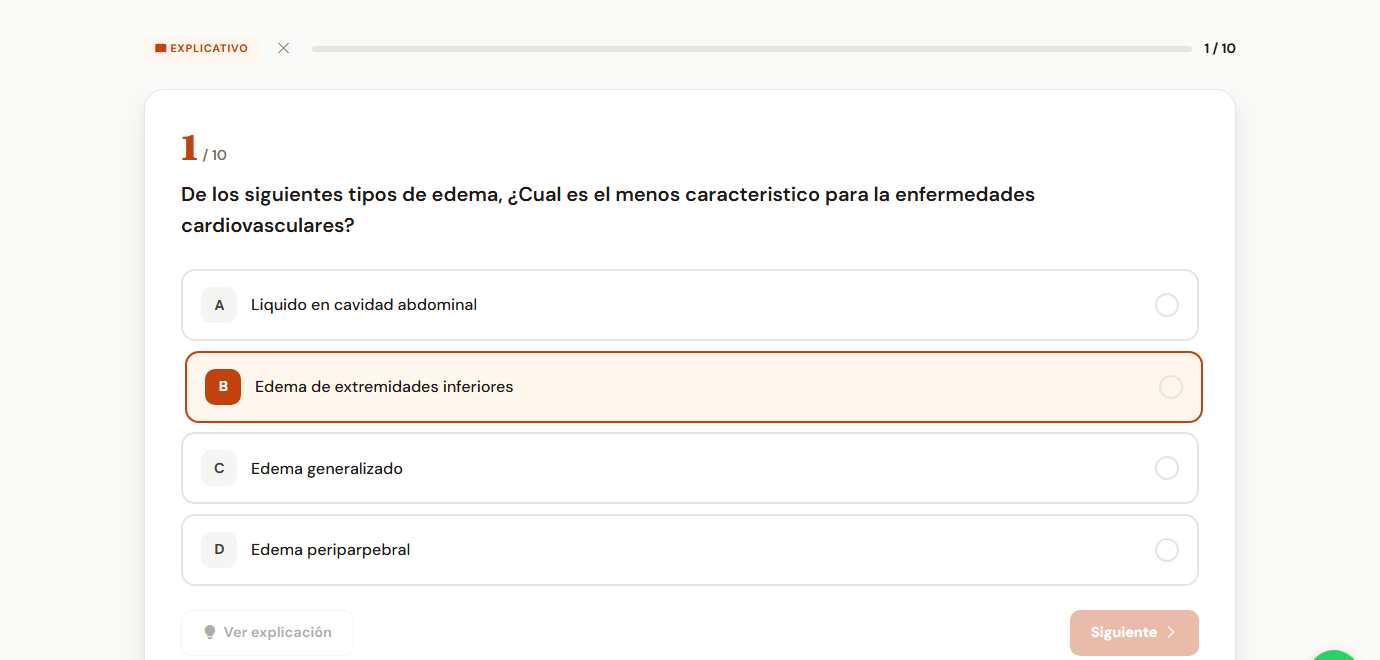
Task: Select the radio button for option A
Action: pos(1167,305)
